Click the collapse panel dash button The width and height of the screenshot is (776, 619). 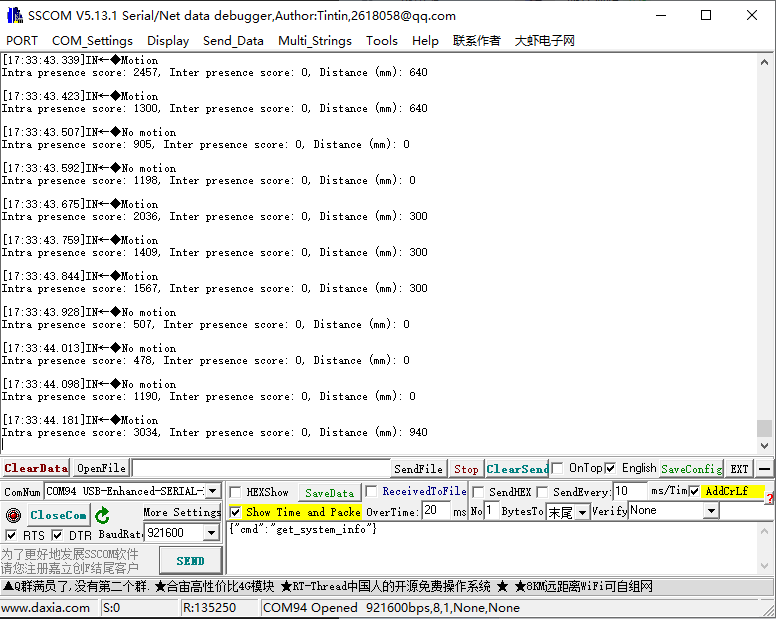click(x=764, y=468)
